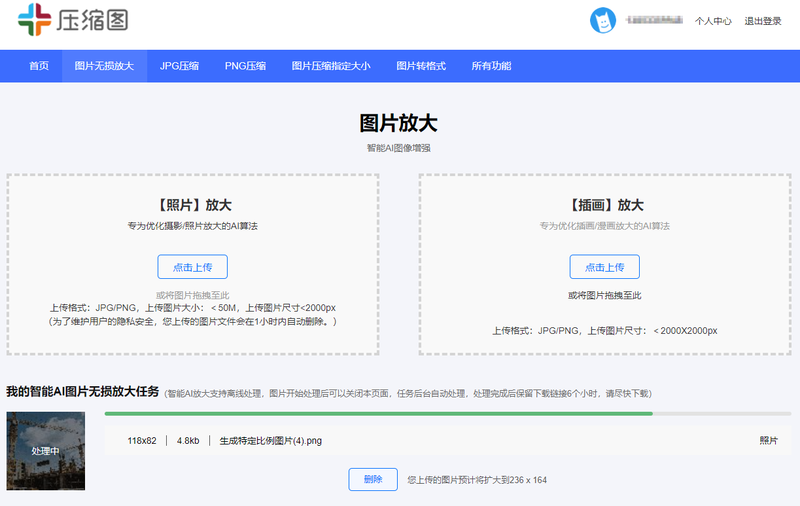
Task: Click the colorful 压缩图 logo icon
Action: 35,20
